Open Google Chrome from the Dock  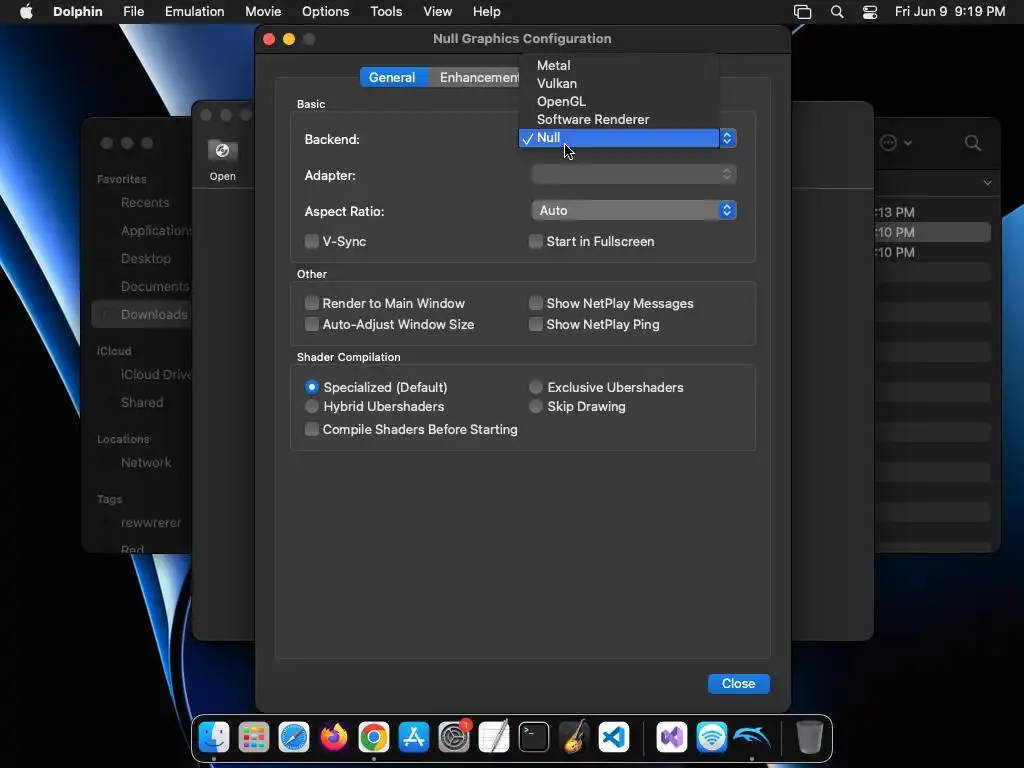point(374,737)
